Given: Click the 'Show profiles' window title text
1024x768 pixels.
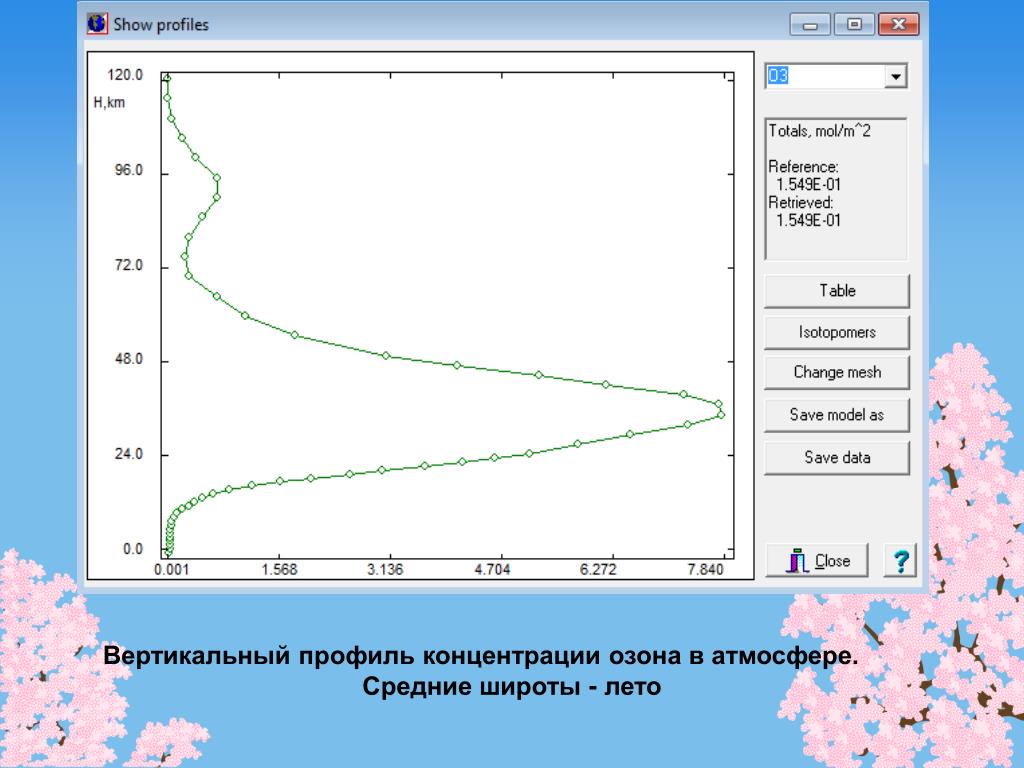Looking at the screenshot, I should click(x=161, y=25).
